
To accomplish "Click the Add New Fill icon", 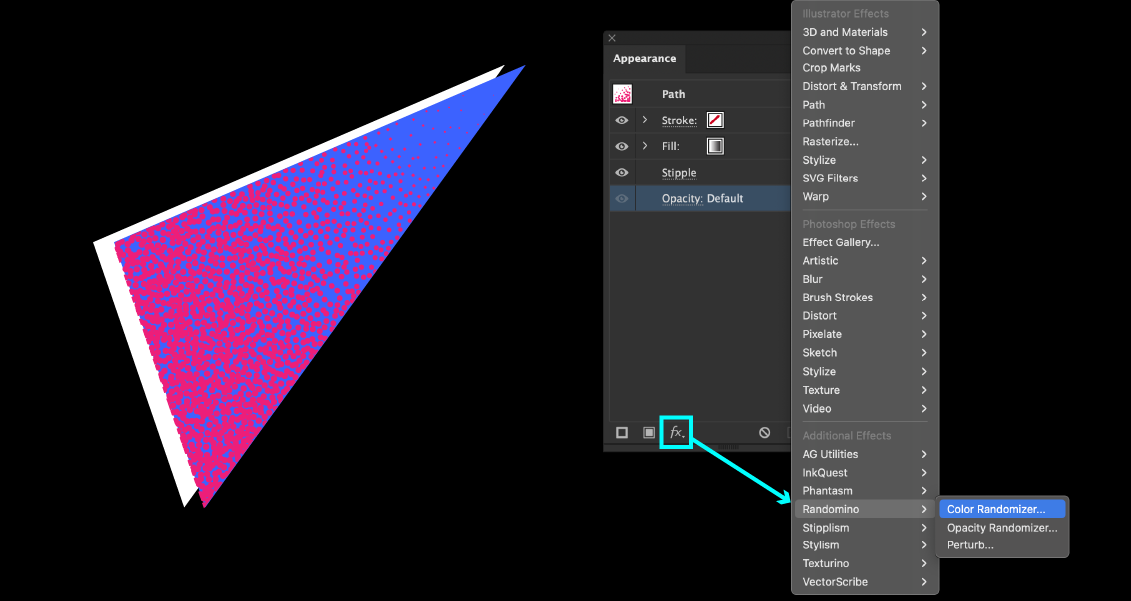I will coord(649,433).
